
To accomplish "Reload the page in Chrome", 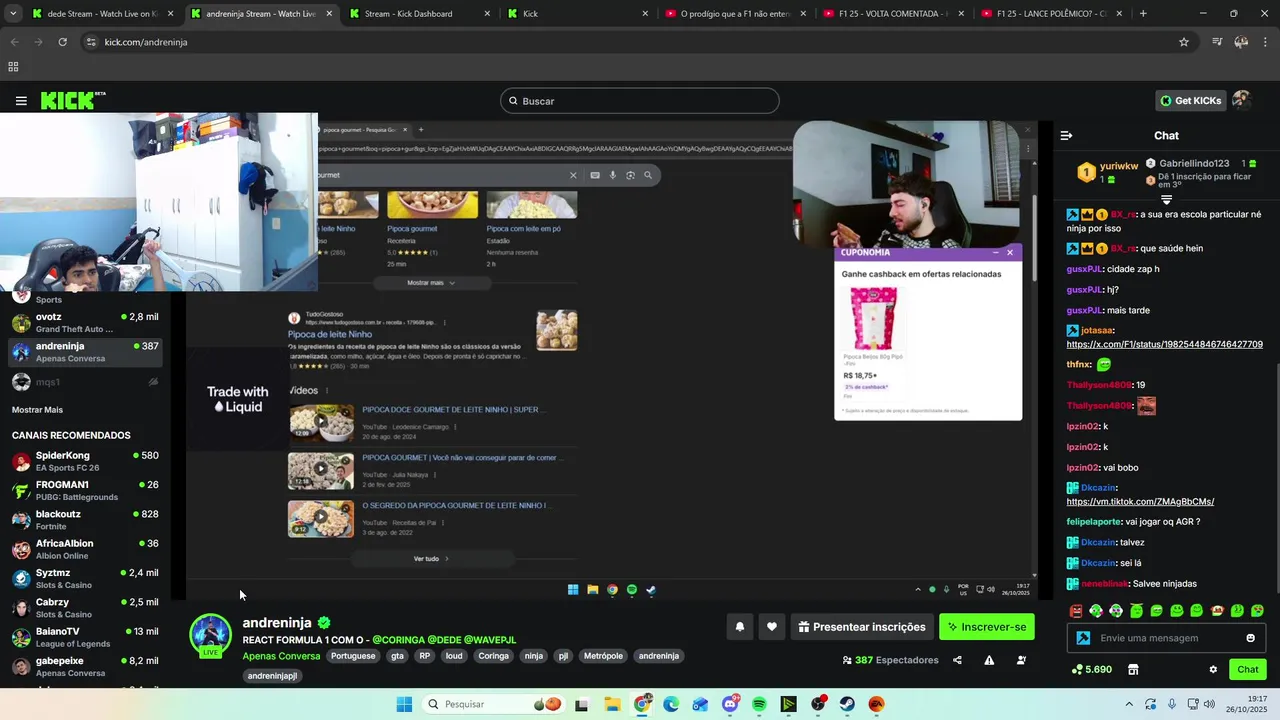I will [x=62, y=42].
